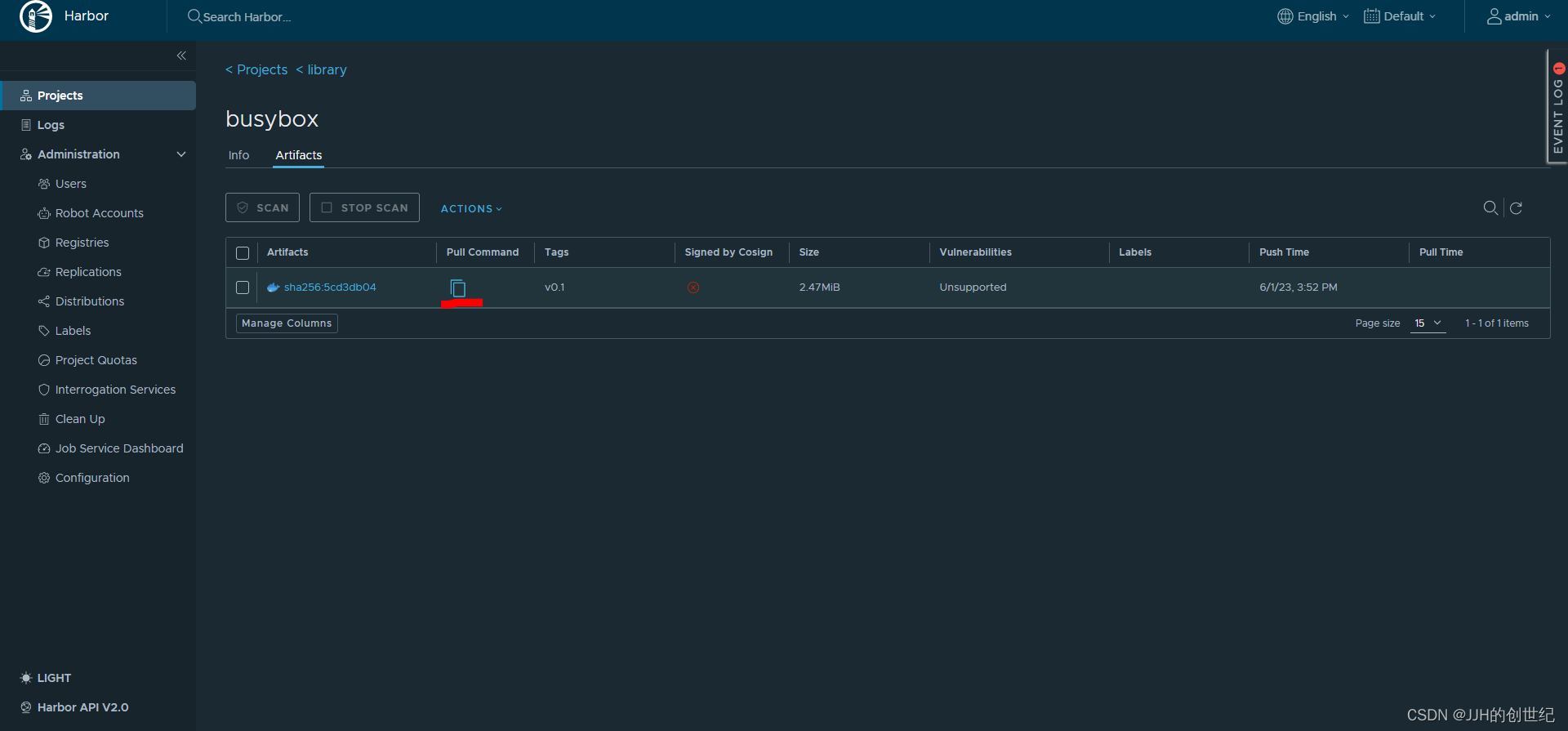Click the STOP SCAN button

coord(364,207)
